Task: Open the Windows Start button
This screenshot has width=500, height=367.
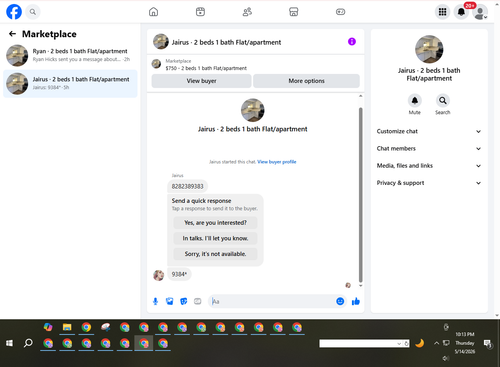Action: pos(9,343)
